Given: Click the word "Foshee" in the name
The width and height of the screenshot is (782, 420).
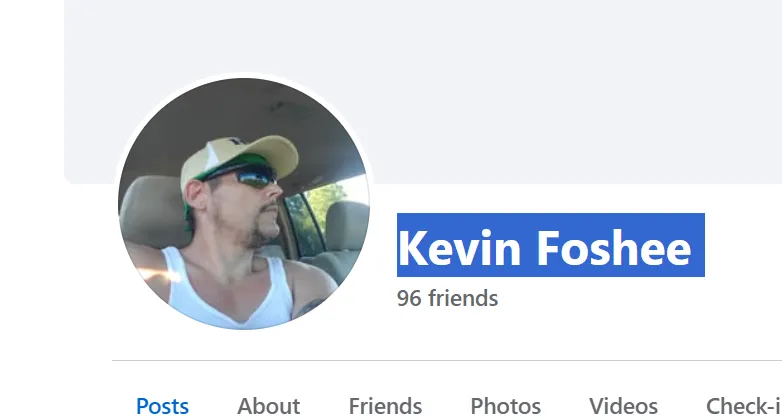Looking at the screenshot, I should pyautogui.click(x=614, y=248).
